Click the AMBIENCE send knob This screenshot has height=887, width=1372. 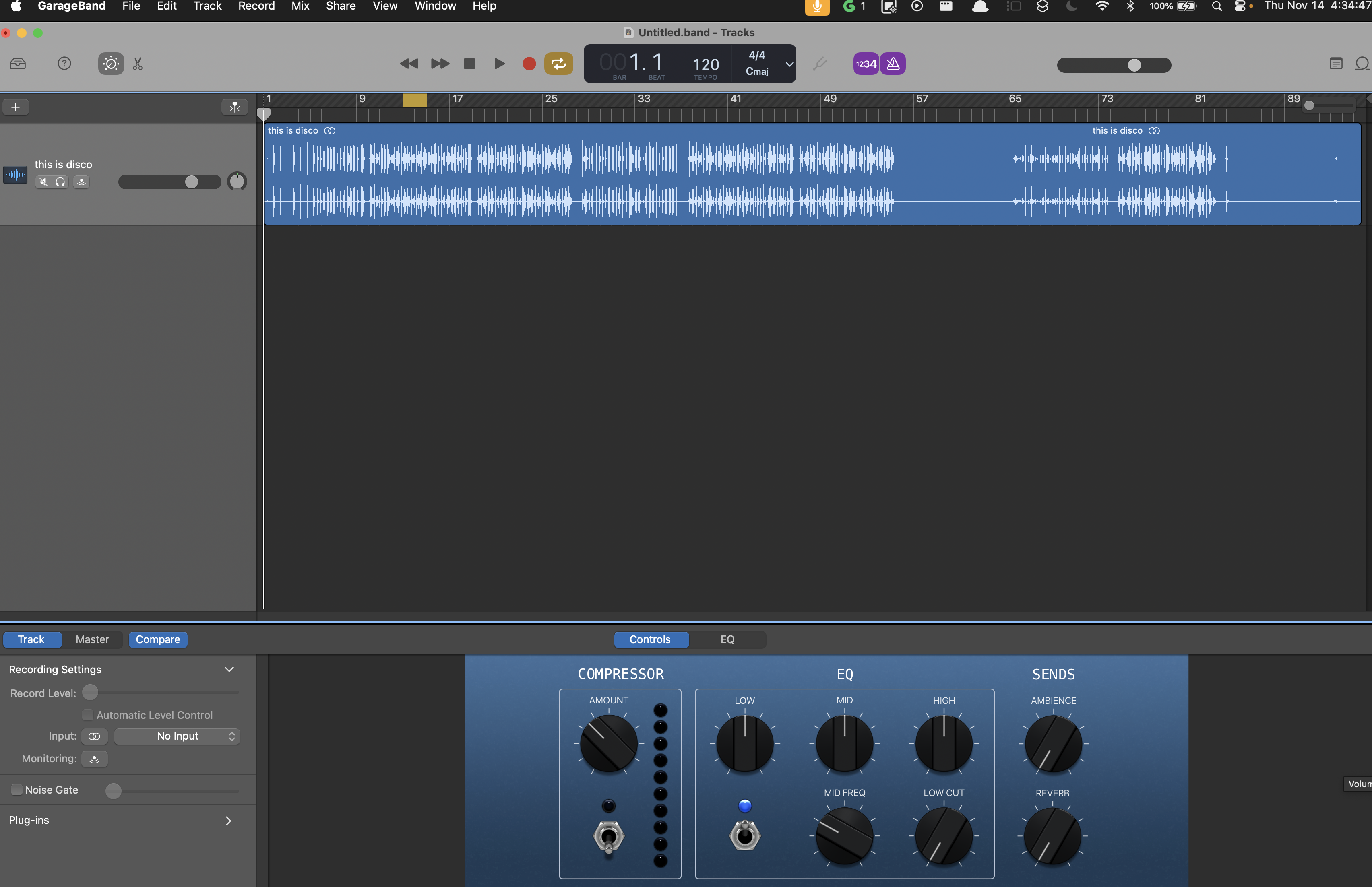click(x=1053, y=744)
